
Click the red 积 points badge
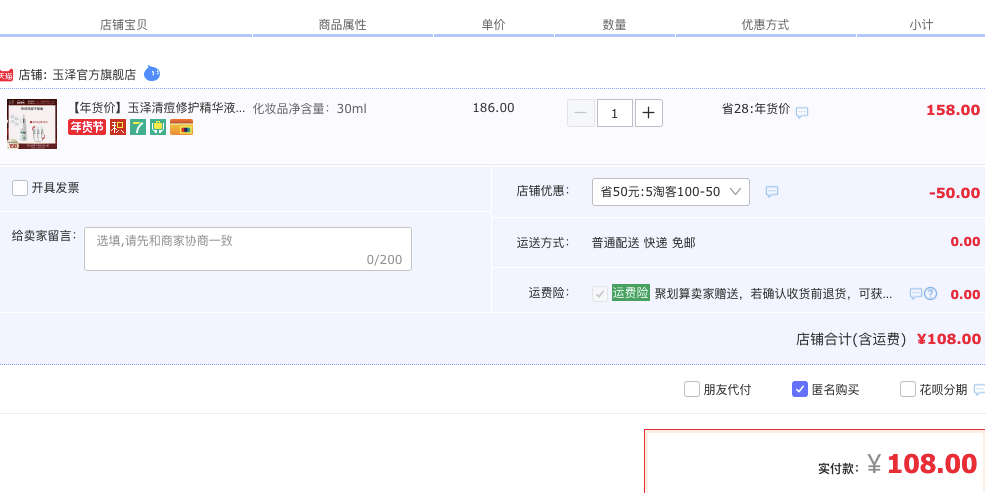(x=117, y=127)
